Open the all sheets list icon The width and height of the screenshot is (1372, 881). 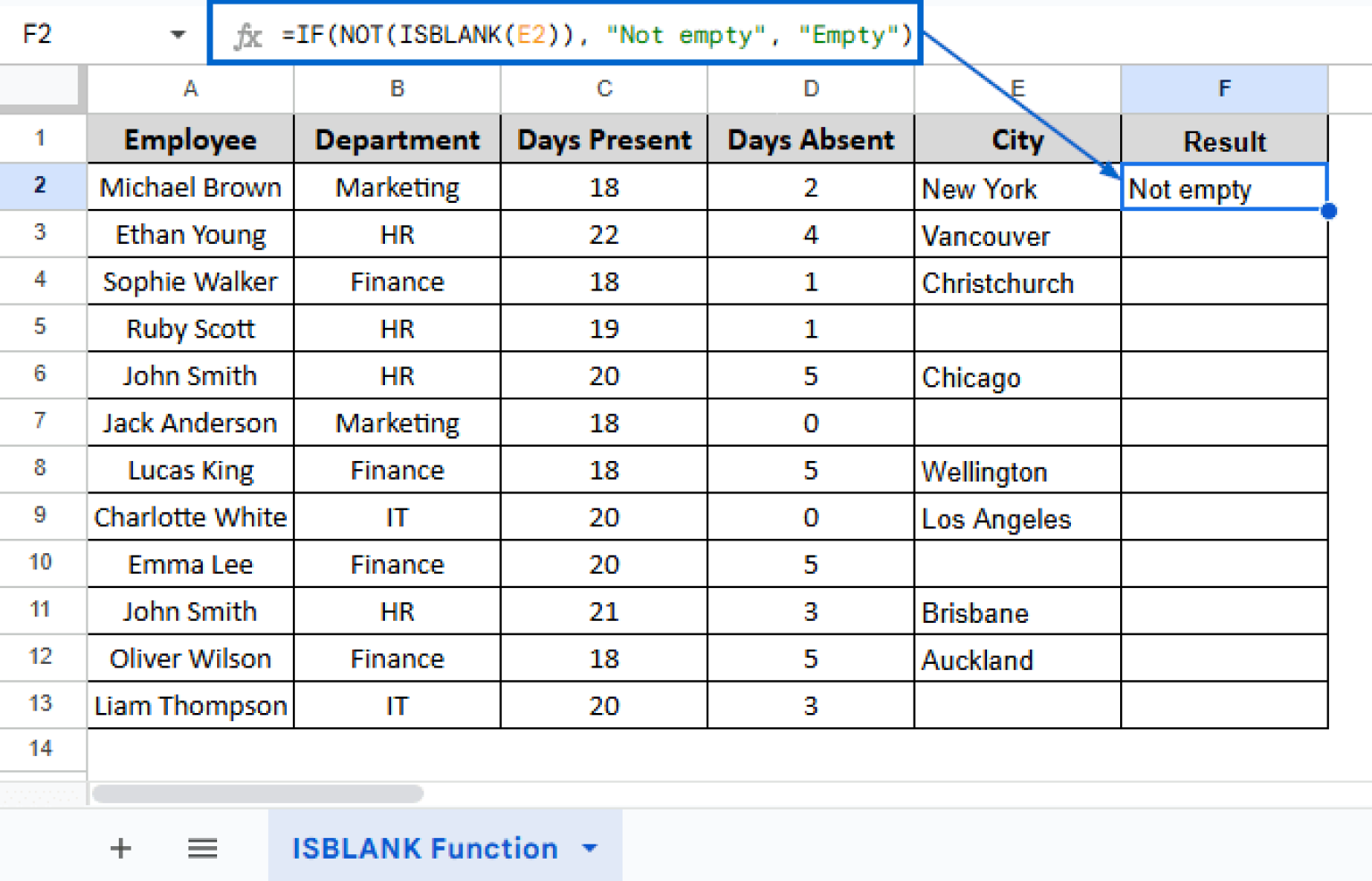(203, 848)
